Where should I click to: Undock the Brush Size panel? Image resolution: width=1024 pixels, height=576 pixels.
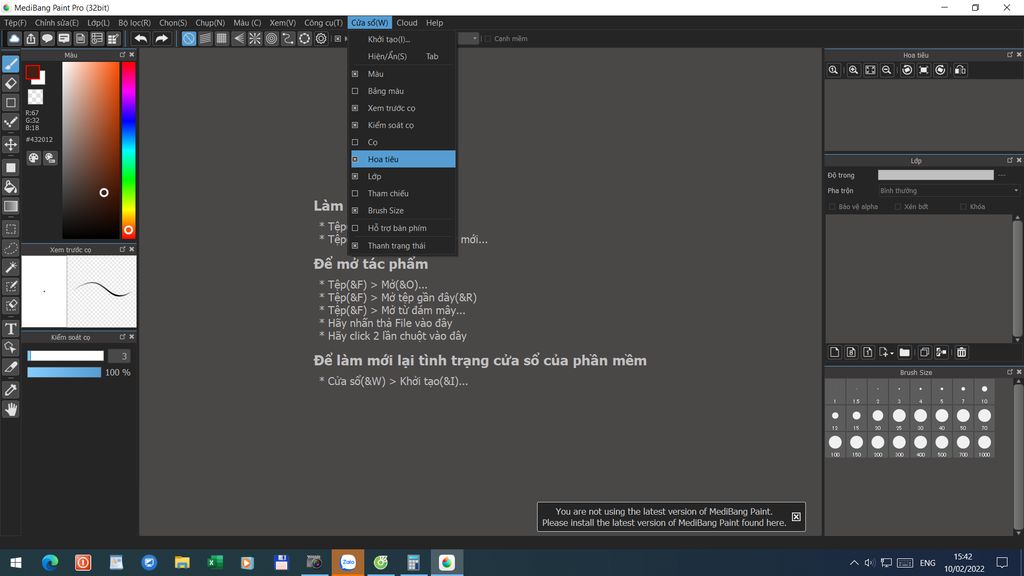(x=1010, y=372)
